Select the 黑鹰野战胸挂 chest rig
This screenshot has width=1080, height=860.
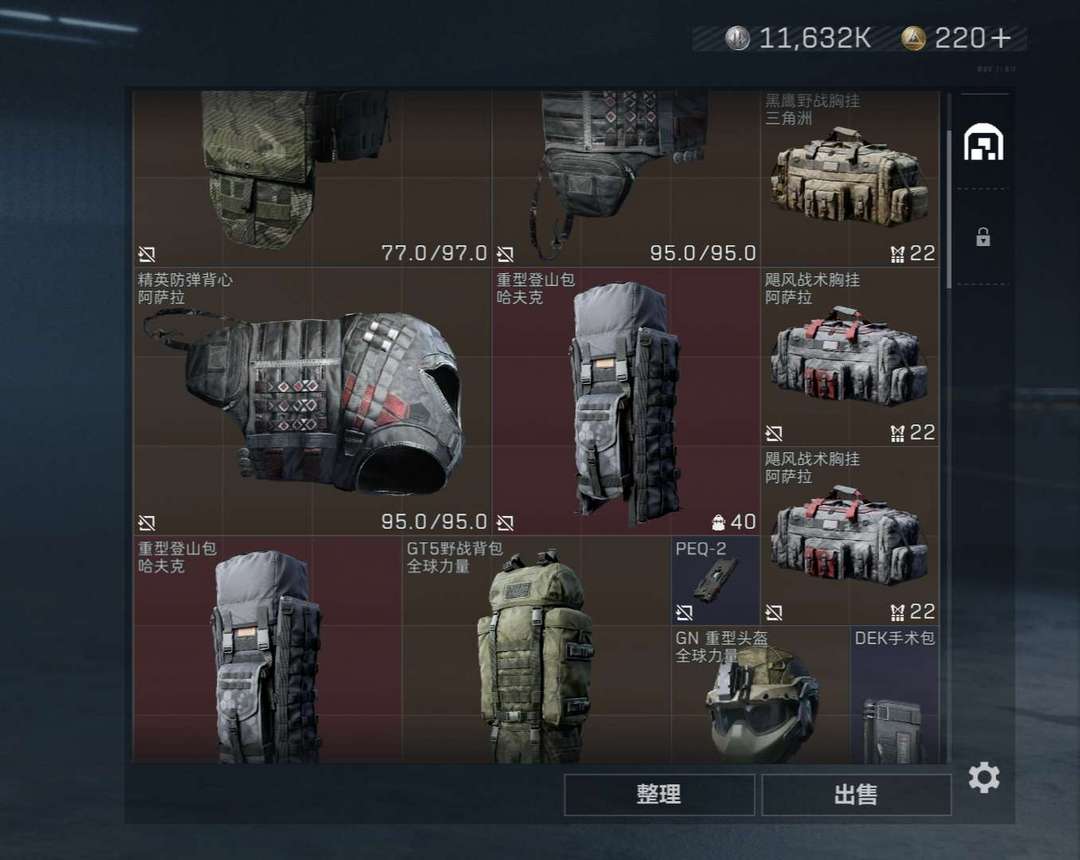tap(850, 178)
